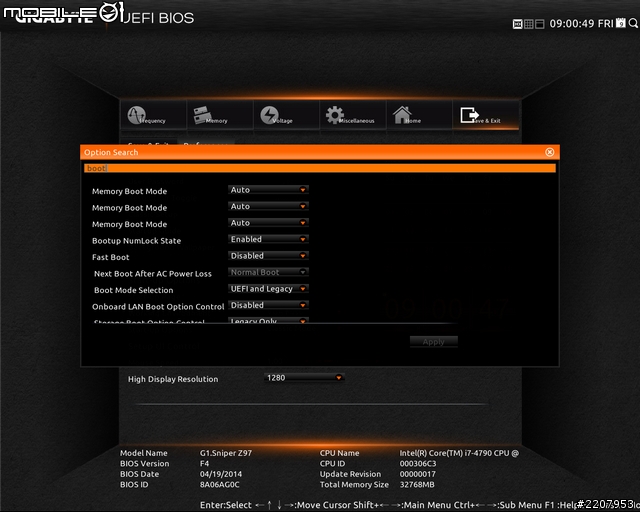This screenshot has height=512, width=640.
Task: Click the 09:00:49 FRI clock display
Action: (x=581, y=24)
